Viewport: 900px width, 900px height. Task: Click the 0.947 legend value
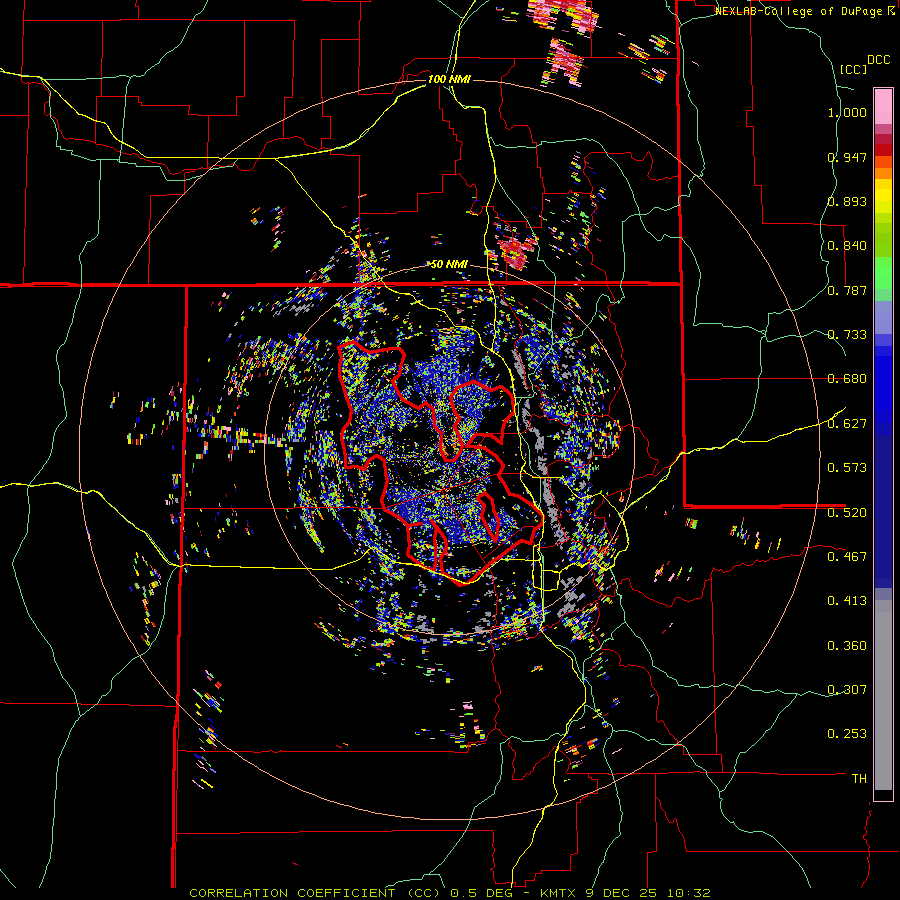(847, 157)
